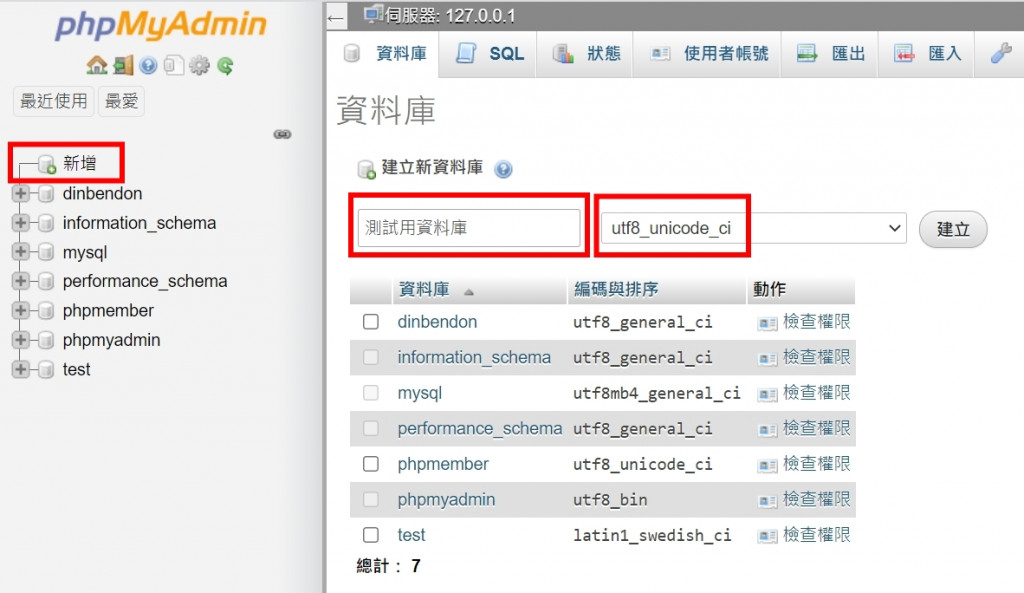Tick the test database checkbox
The image size is (1024, 593).
(371, 536)
